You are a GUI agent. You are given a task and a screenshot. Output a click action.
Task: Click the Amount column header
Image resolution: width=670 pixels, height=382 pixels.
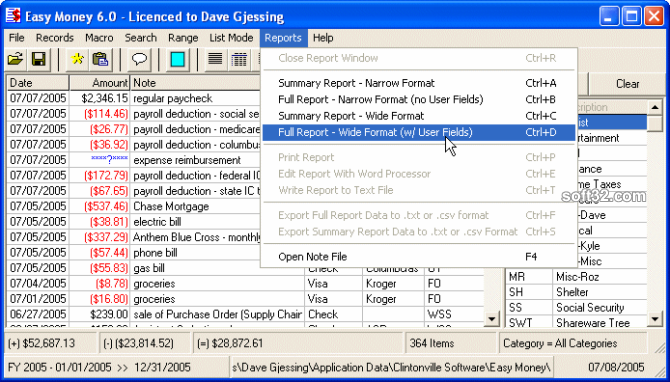100,82
